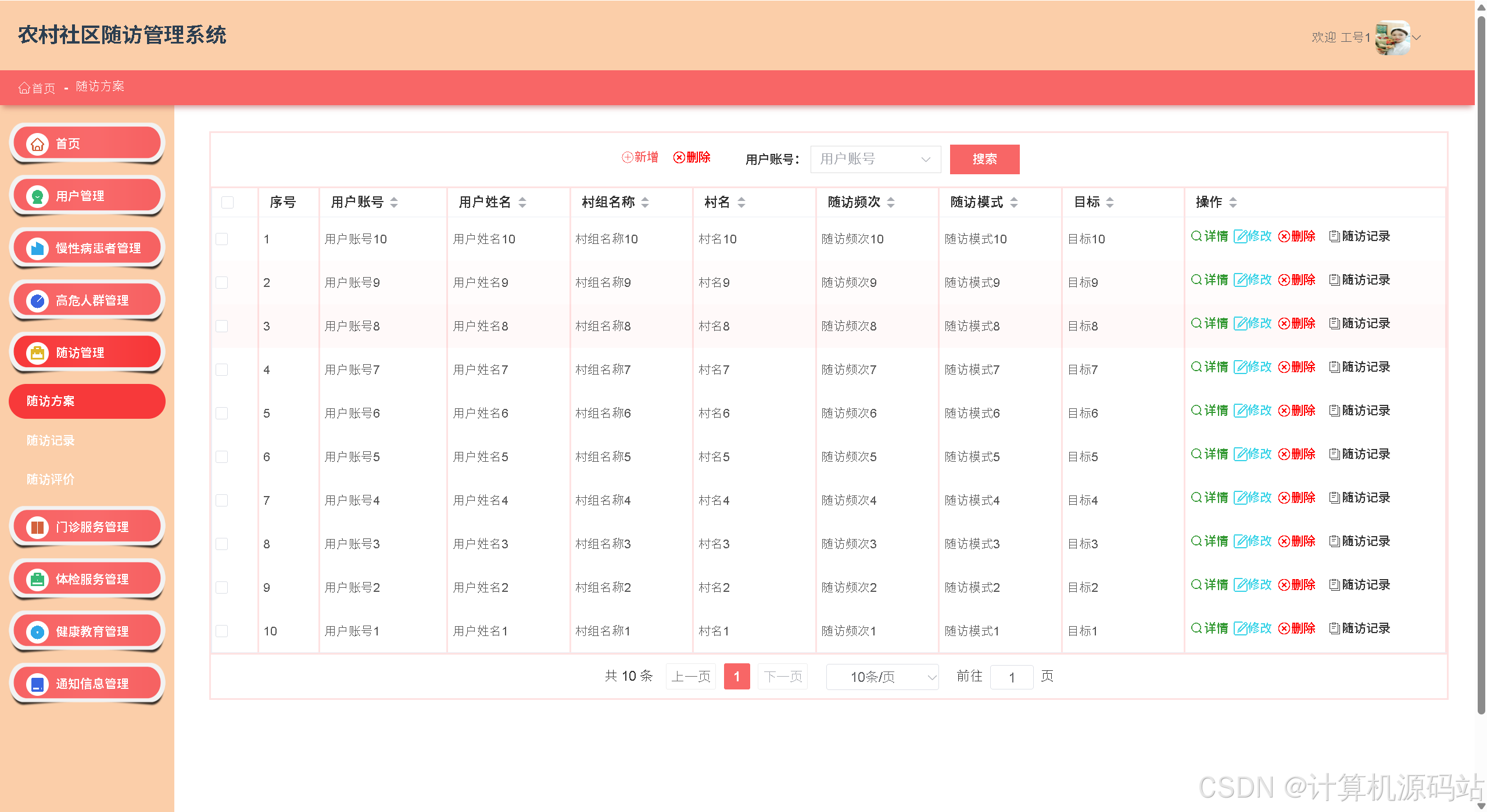Viewport: 1487px width, 812px height.
Task: Check the checkbox for row 用户账号4
Action: click(221, 500)
